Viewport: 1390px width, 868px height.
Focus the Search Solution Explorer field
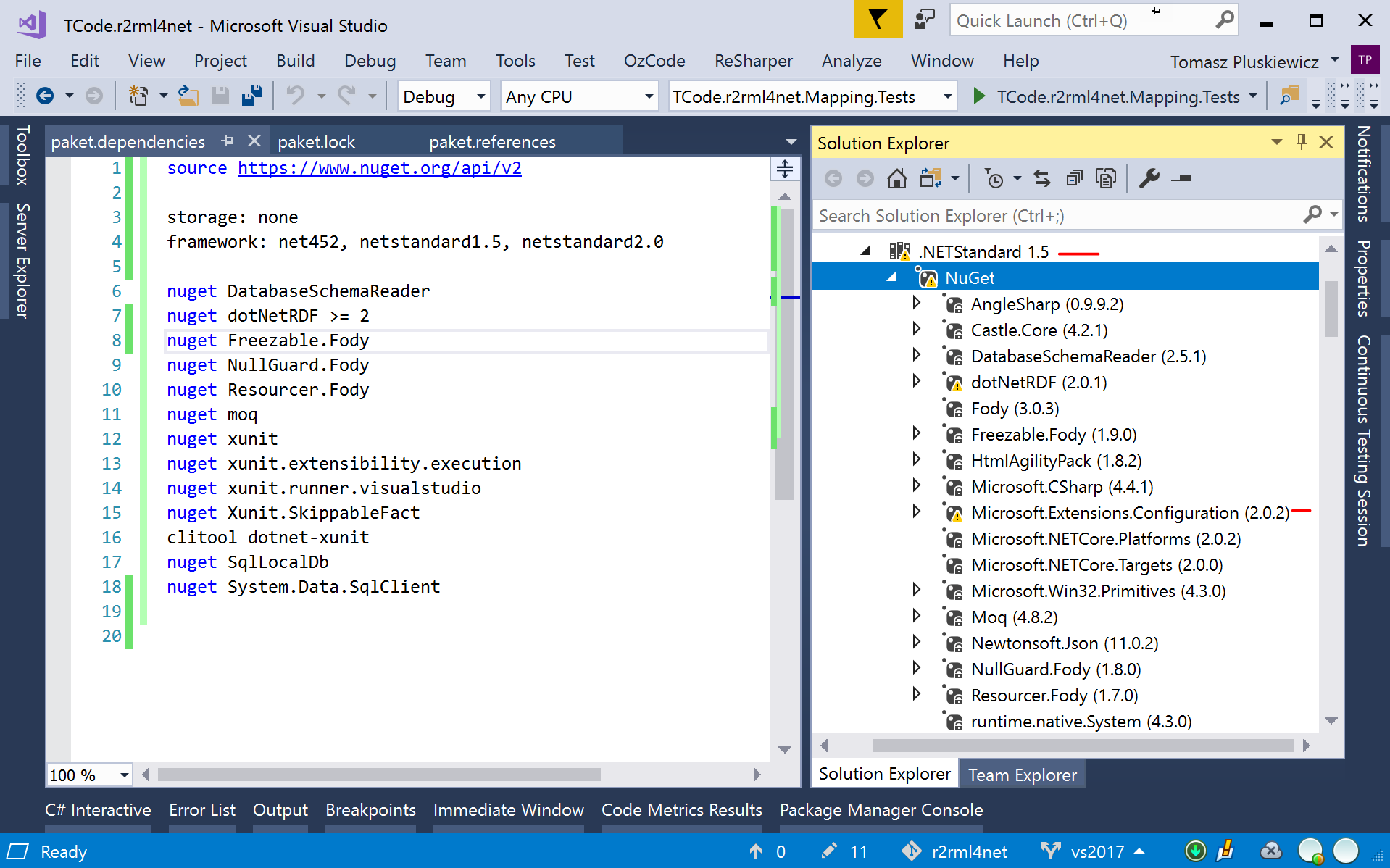coord(1077,215)
